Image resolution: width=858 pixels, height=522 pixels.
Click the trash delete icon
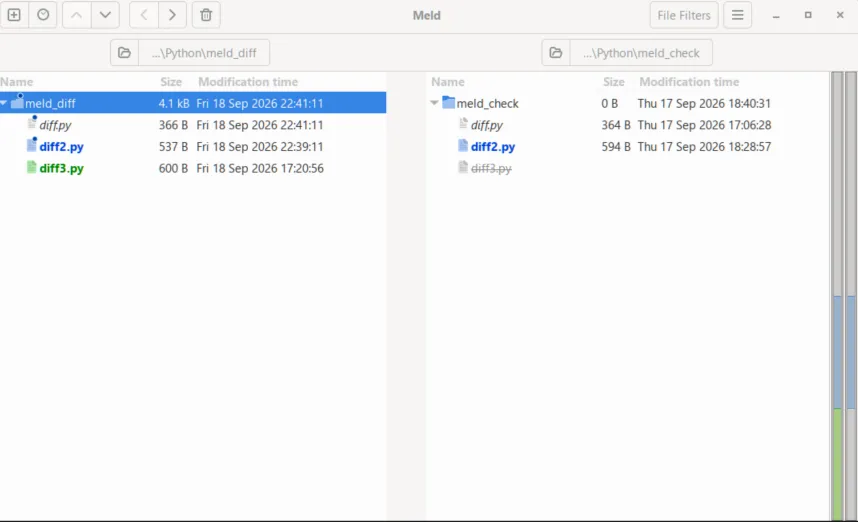click(206, 15)
